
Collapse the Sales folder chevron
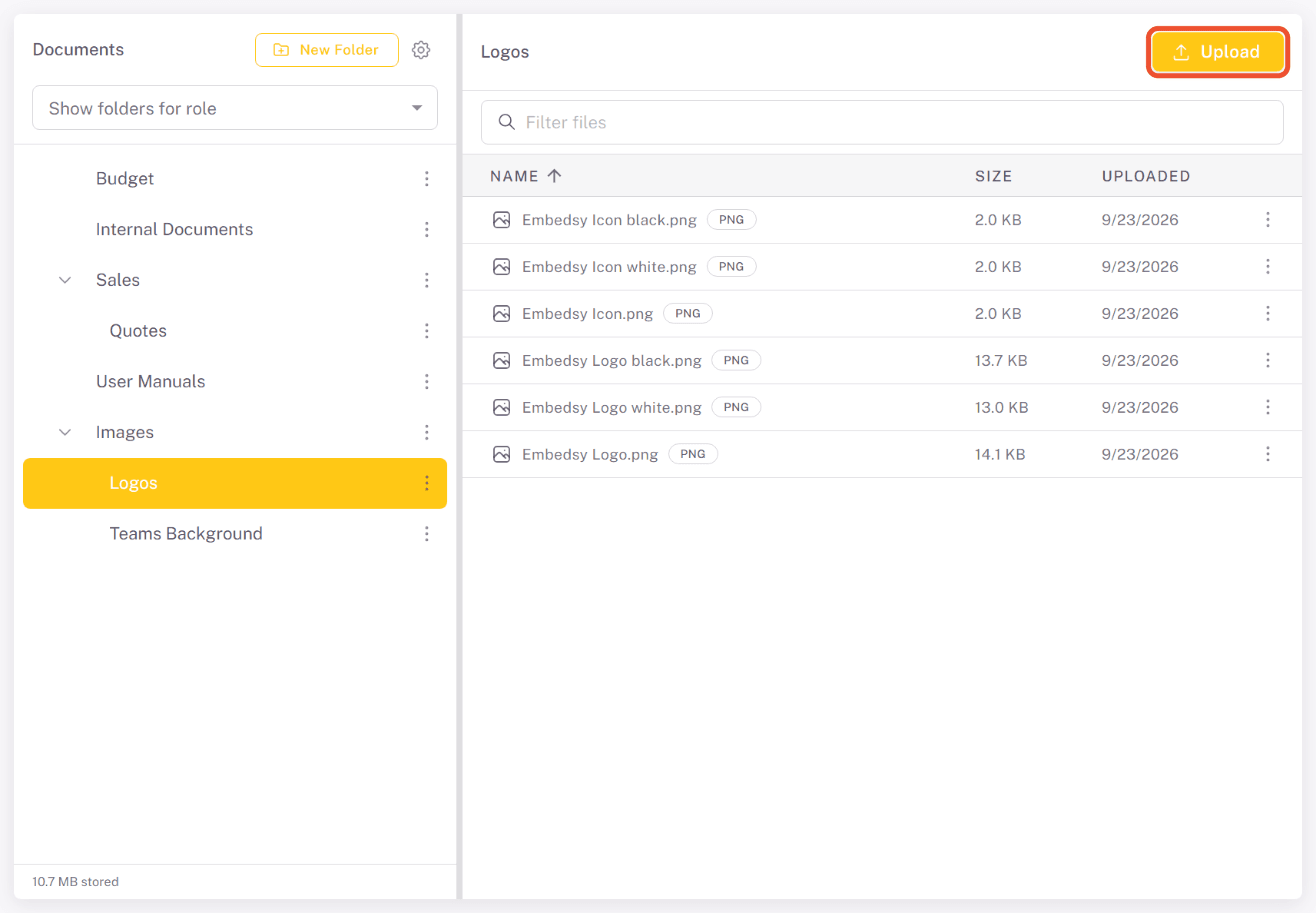[65, 280]
